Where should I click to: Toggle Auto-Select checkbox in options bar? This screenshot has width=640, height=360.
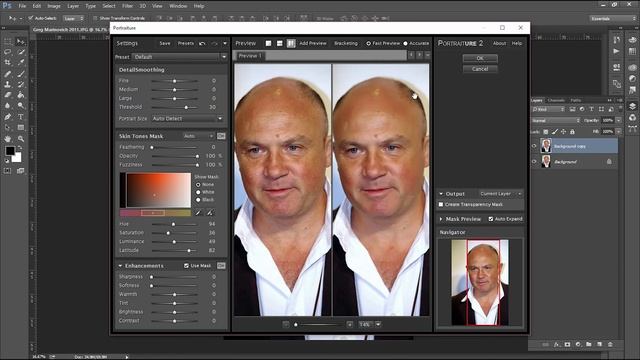pyautogui.click(x=30, y=18)
